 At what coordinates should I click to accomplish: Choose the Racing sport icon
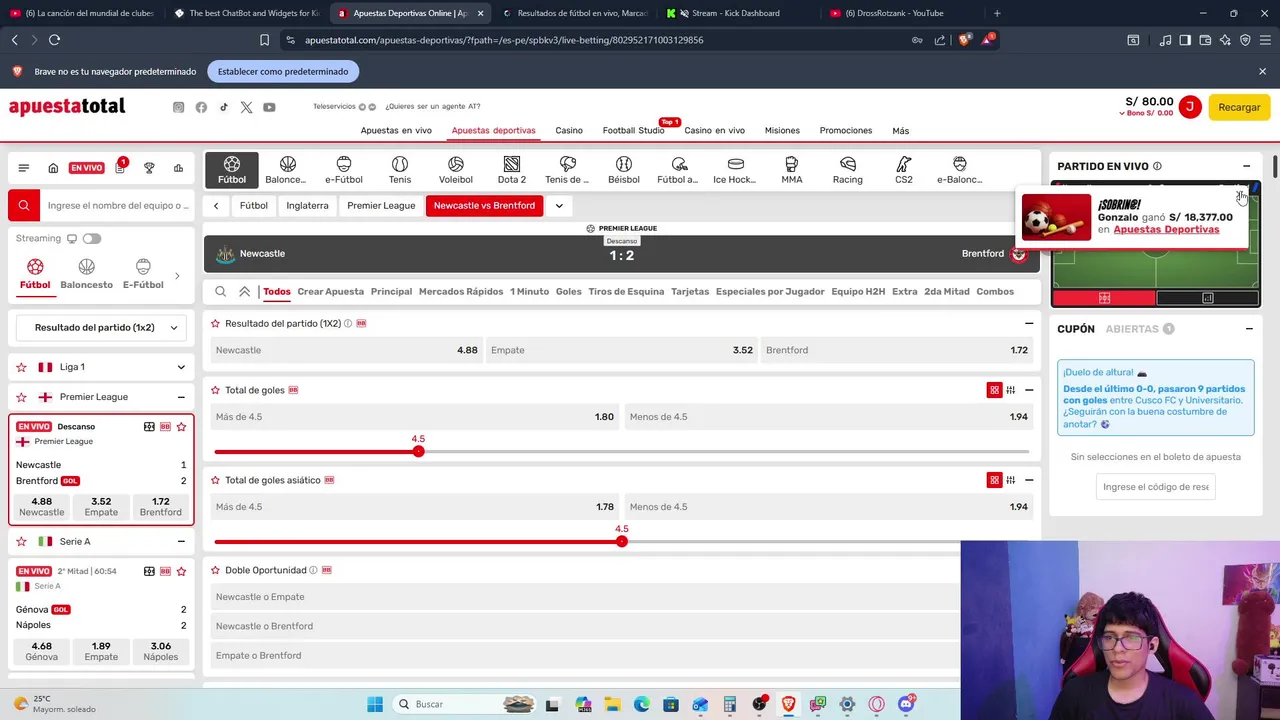click(848, 170)
